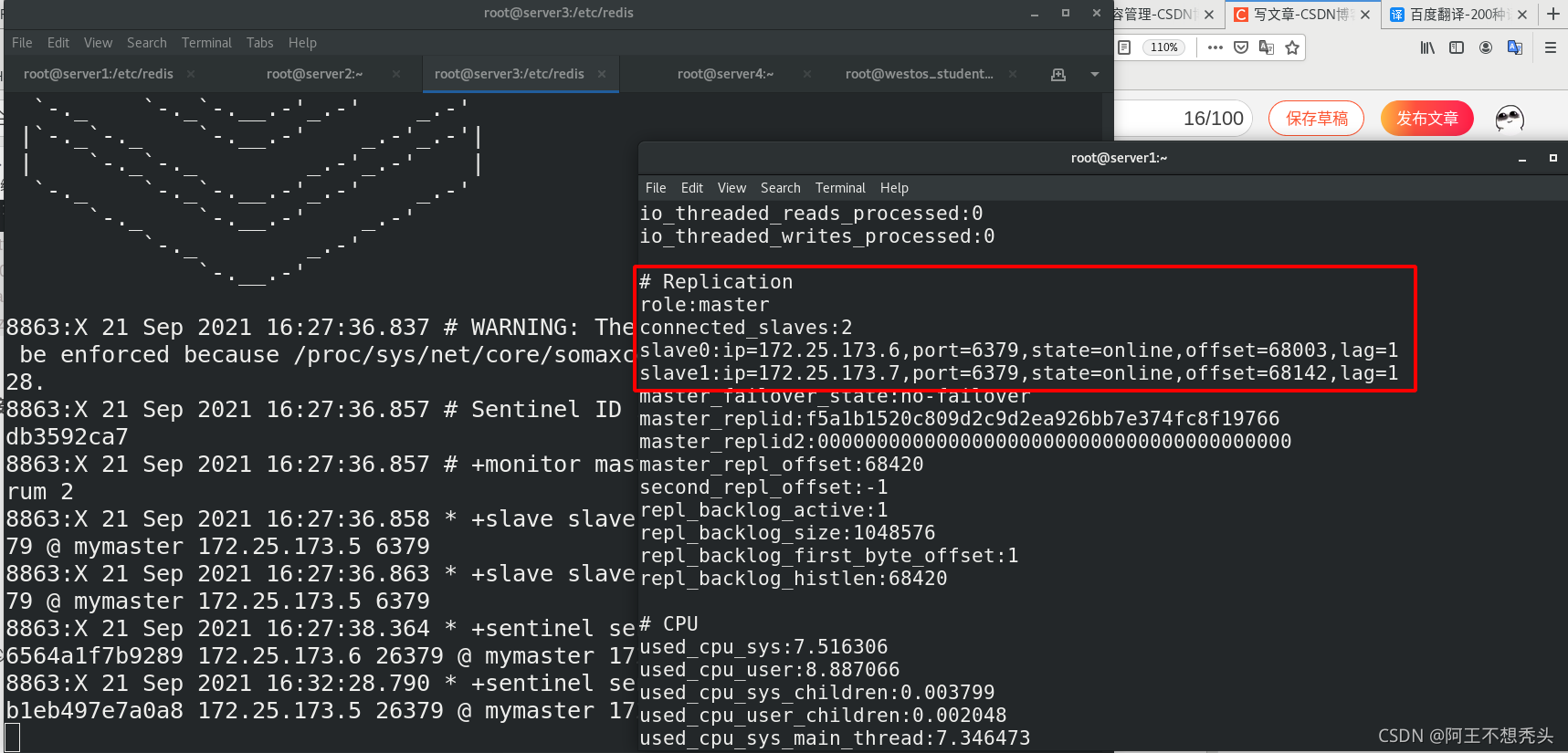Screen dimensions: 1568x753
Task: Open File menu in server1 terminal window
Action: coord(656,188)
